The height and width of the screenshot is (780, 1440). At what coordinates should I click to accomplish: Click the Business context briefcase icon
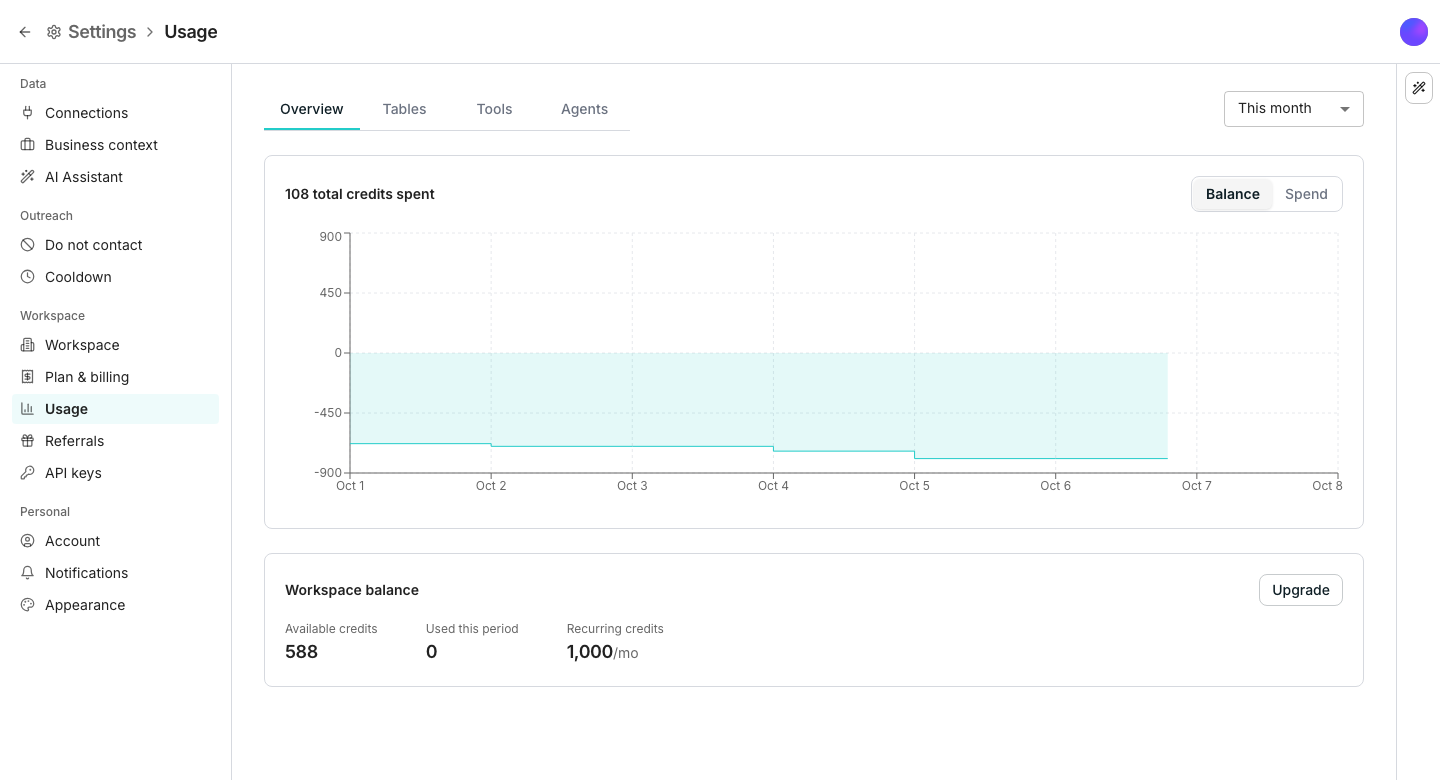(x=27, y=145)
